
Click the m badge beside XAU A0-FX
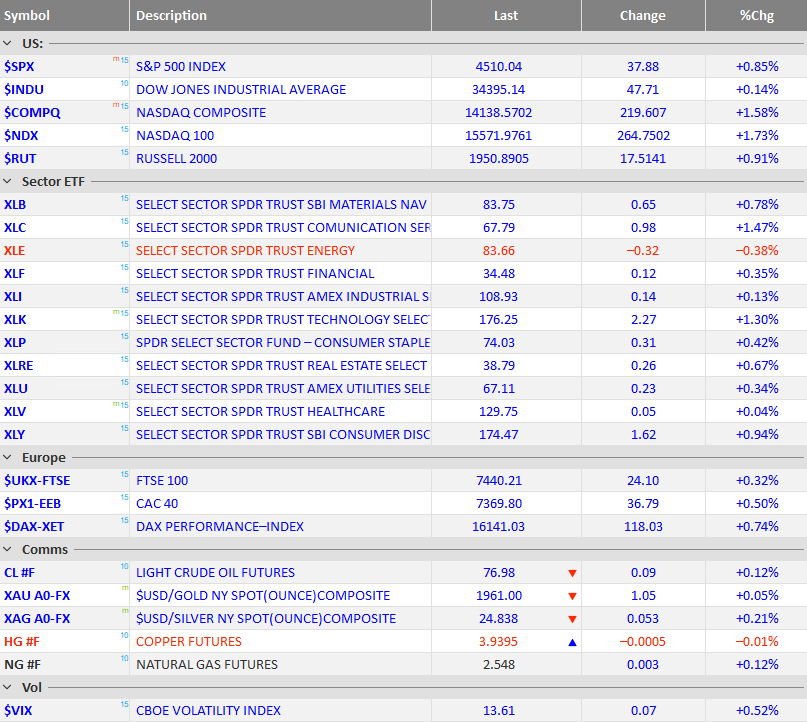tap(125, 588)
